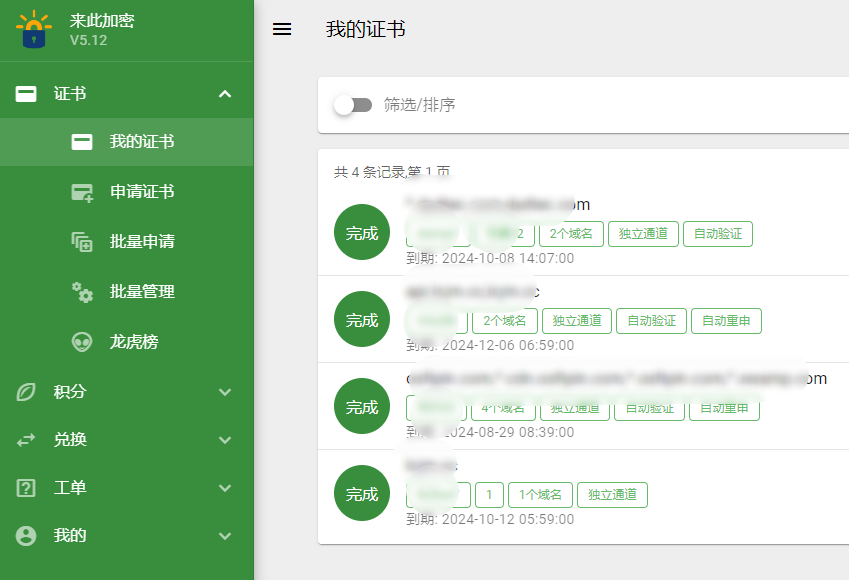
Task: Click the 兑换 swap arrows icon
Action: pos(26,440)
